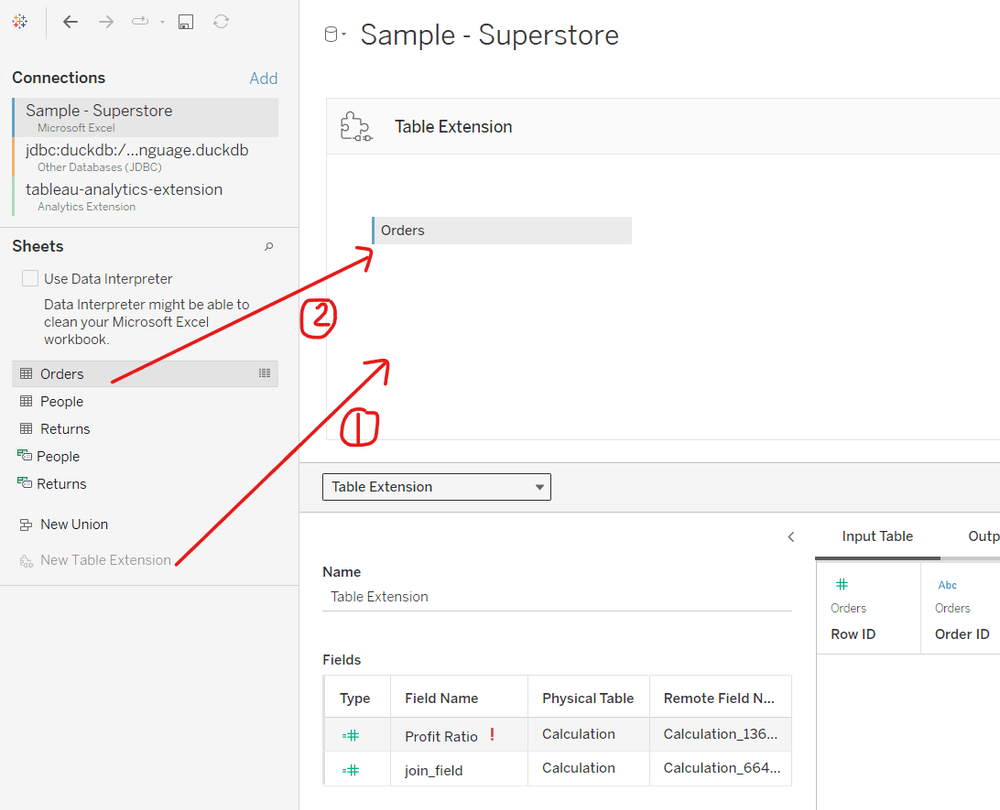Click the Orders sheet table icon
1000x810 pixels.
tap(26, 374)
